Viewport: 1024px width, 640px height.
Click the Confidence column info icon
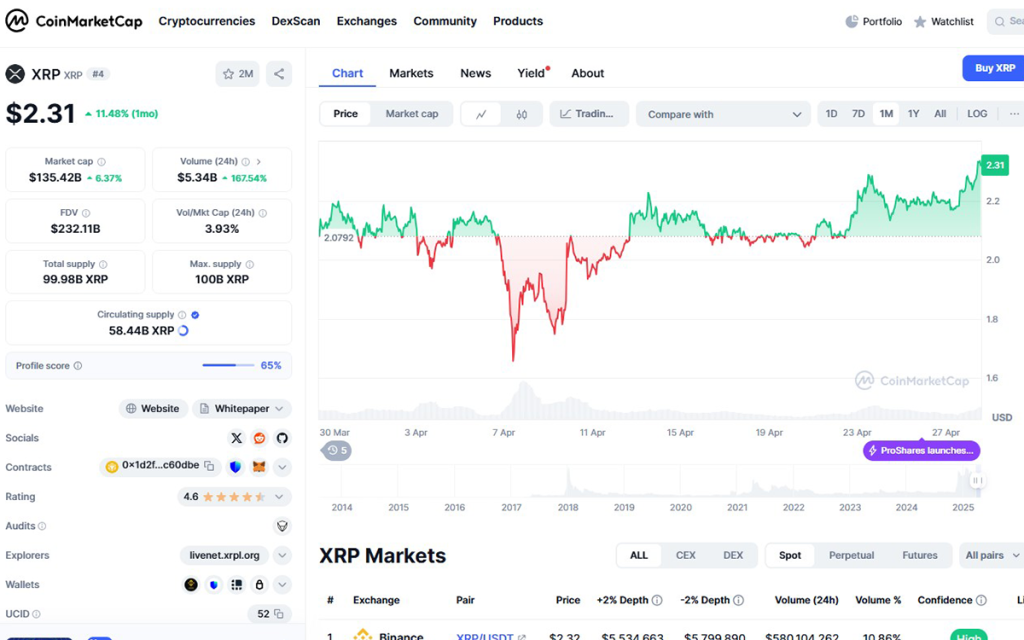(981, 600)
